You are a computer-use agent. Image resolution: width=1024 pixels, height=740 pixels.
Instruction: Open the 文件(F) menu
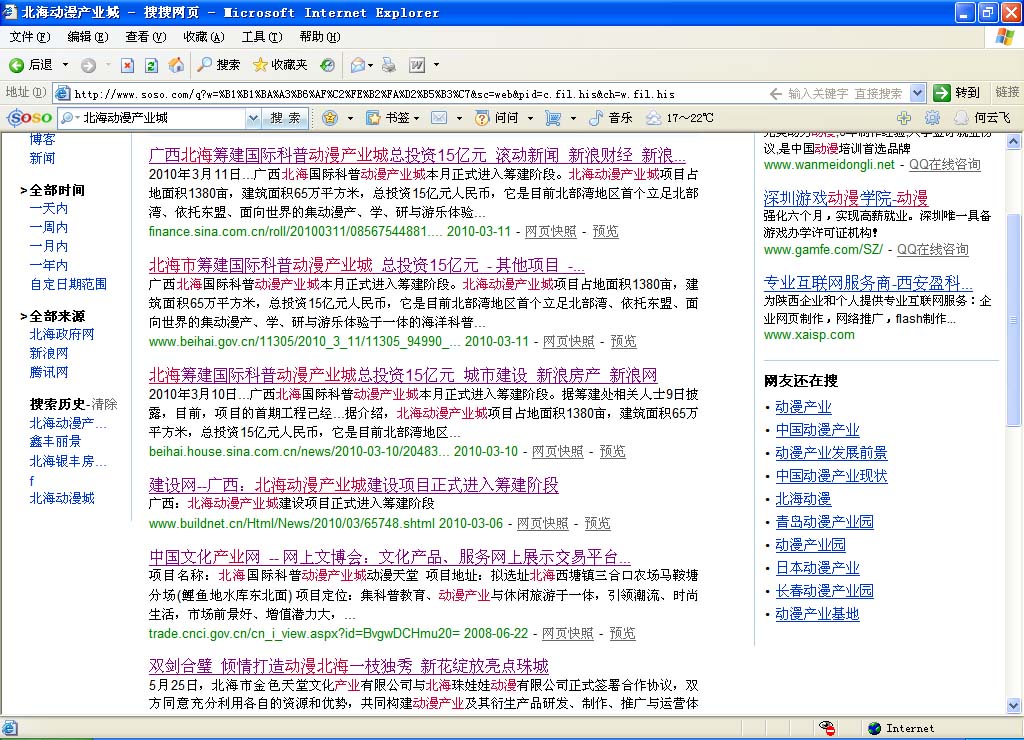click(x=30, y=37)
